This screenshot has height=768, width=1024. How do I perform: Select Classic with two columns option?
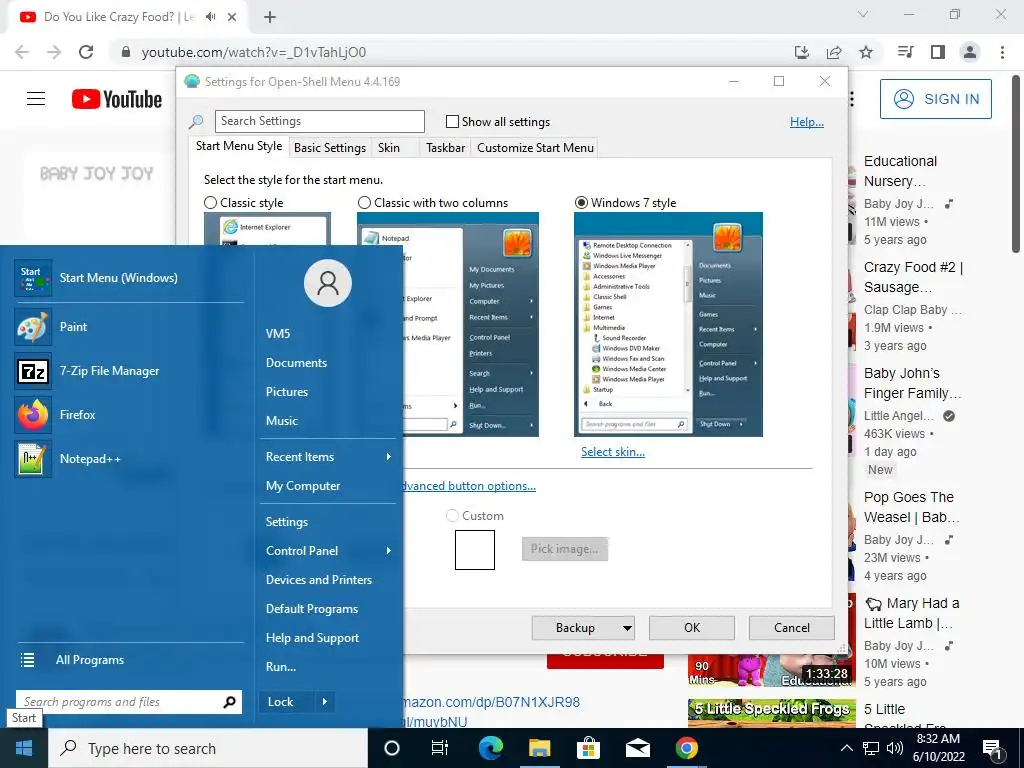pyautogui.click(x=364, y=203)
